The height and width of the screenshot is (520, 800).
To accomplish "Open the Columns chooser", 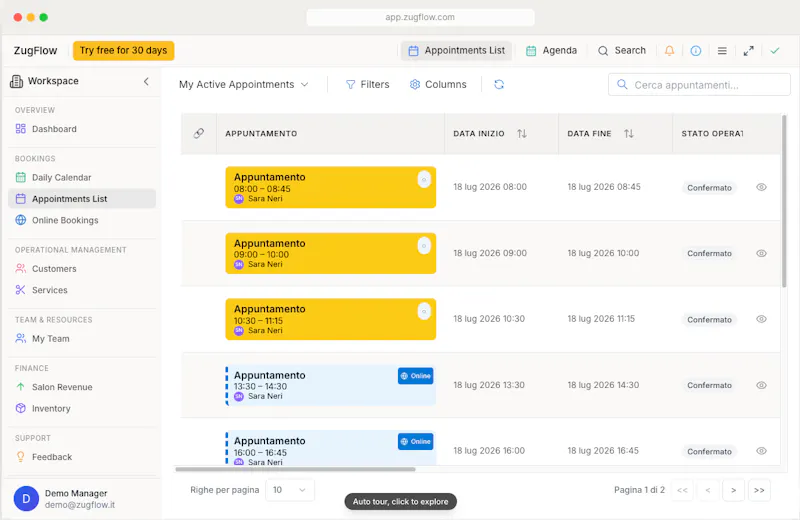I will click(x=438, y=84).
